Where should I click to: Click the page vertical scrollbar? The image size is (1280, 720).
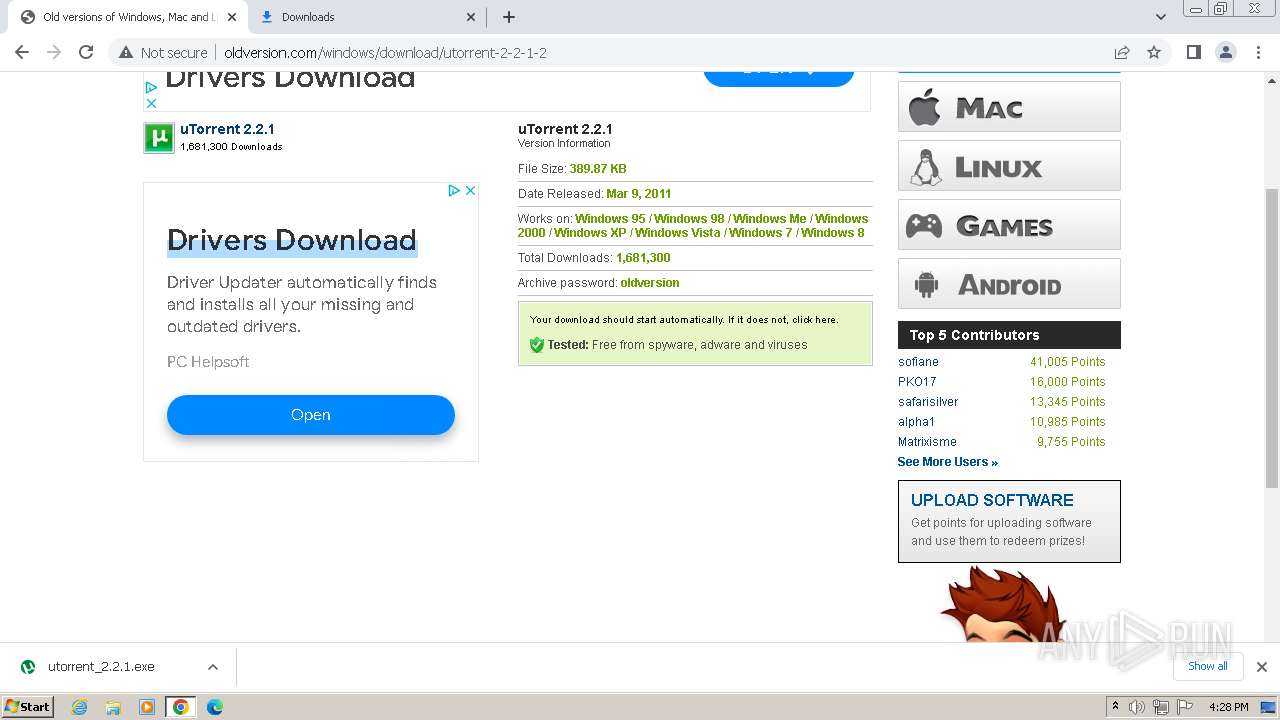pos(1272,337)
